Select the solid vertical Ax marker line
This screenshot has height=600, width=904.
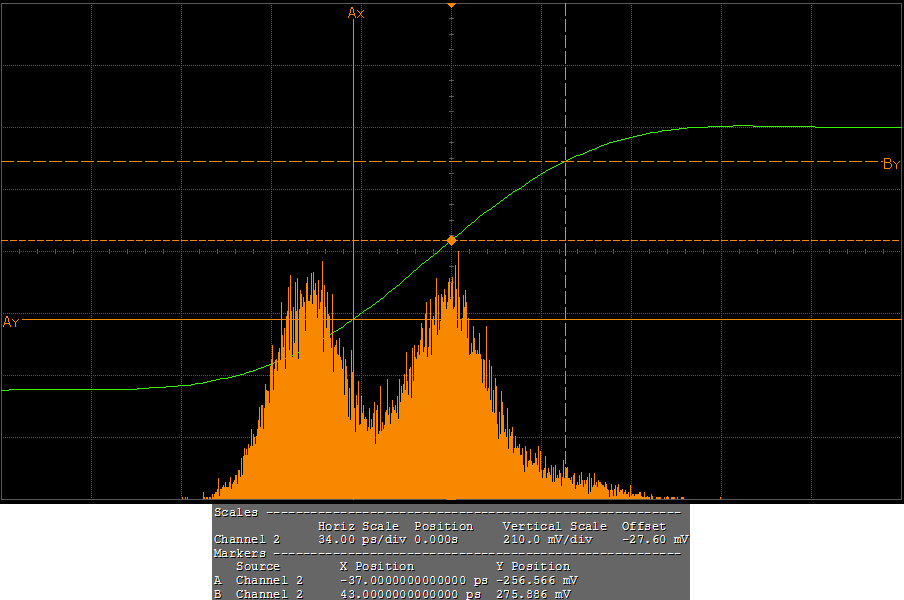click(x=354, y=150)
